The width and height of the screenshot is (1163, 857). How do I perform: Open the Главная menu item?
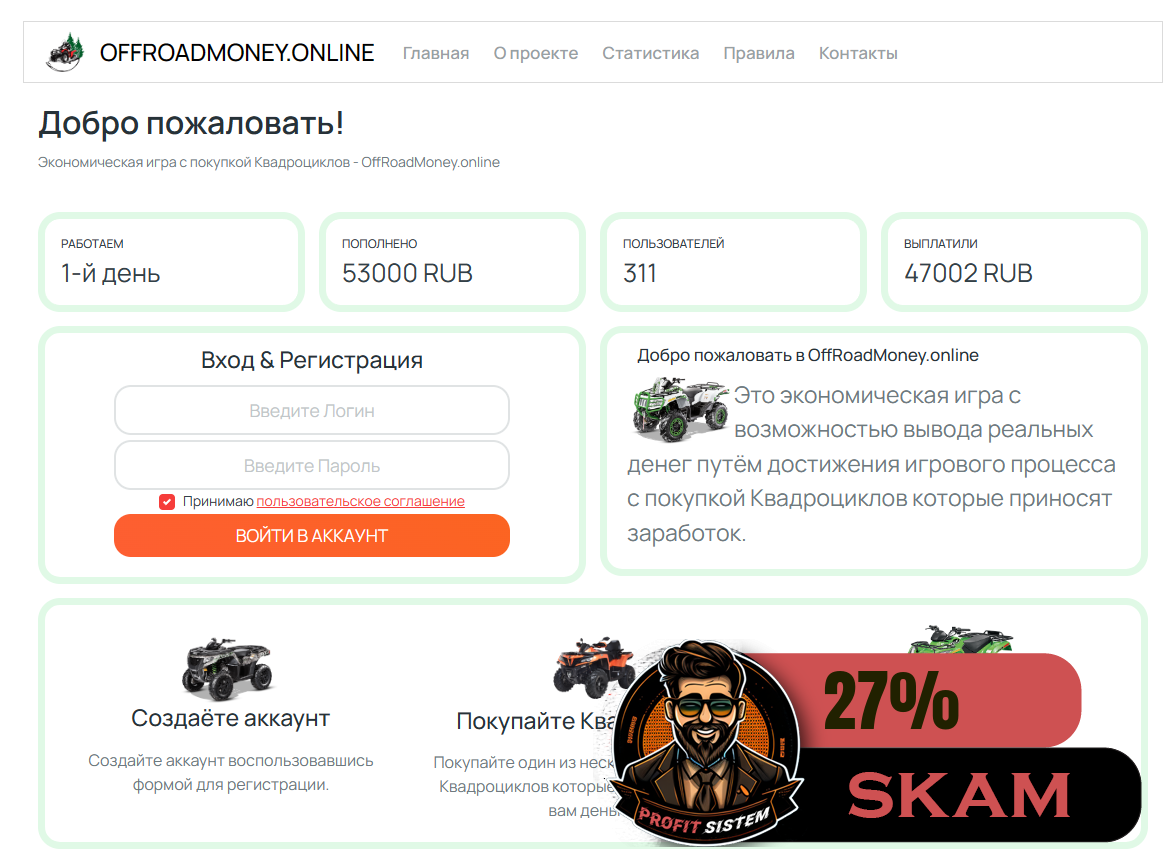[x=436, y=53]
